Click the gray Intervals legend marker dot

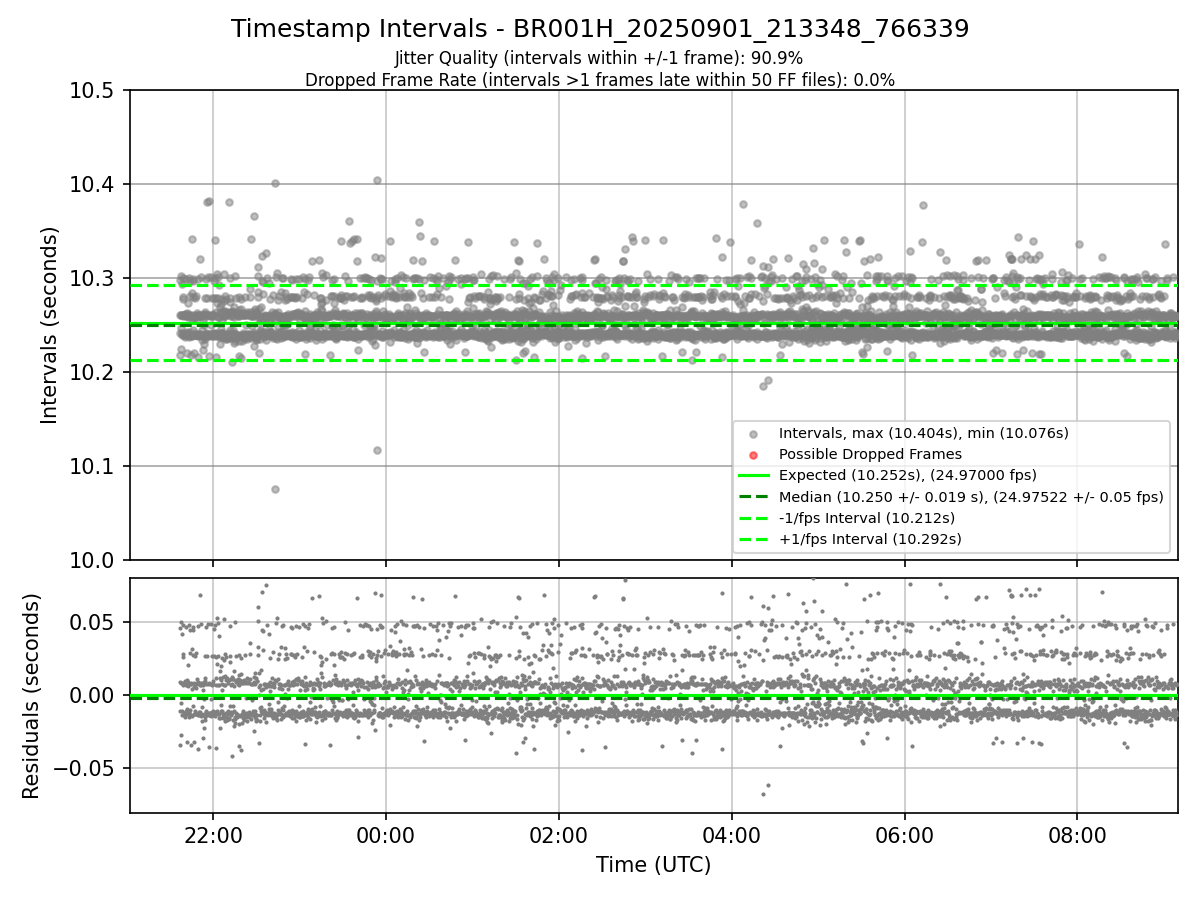755,434
